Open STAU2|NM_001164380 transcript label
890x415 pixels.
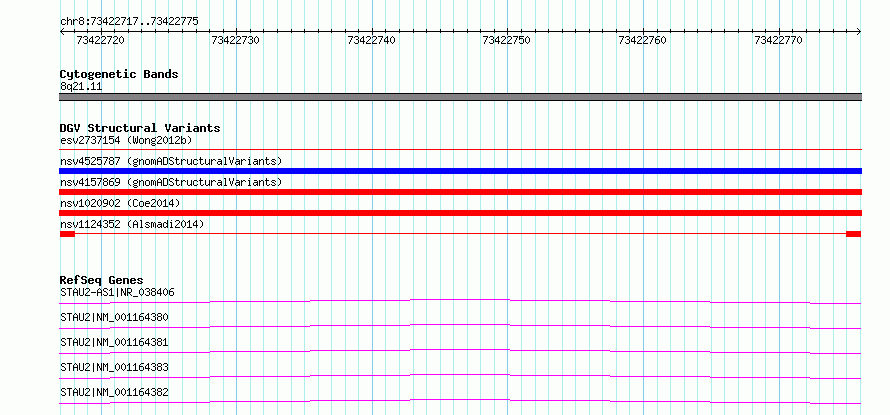pyautogui.click(x=114, y=317)
